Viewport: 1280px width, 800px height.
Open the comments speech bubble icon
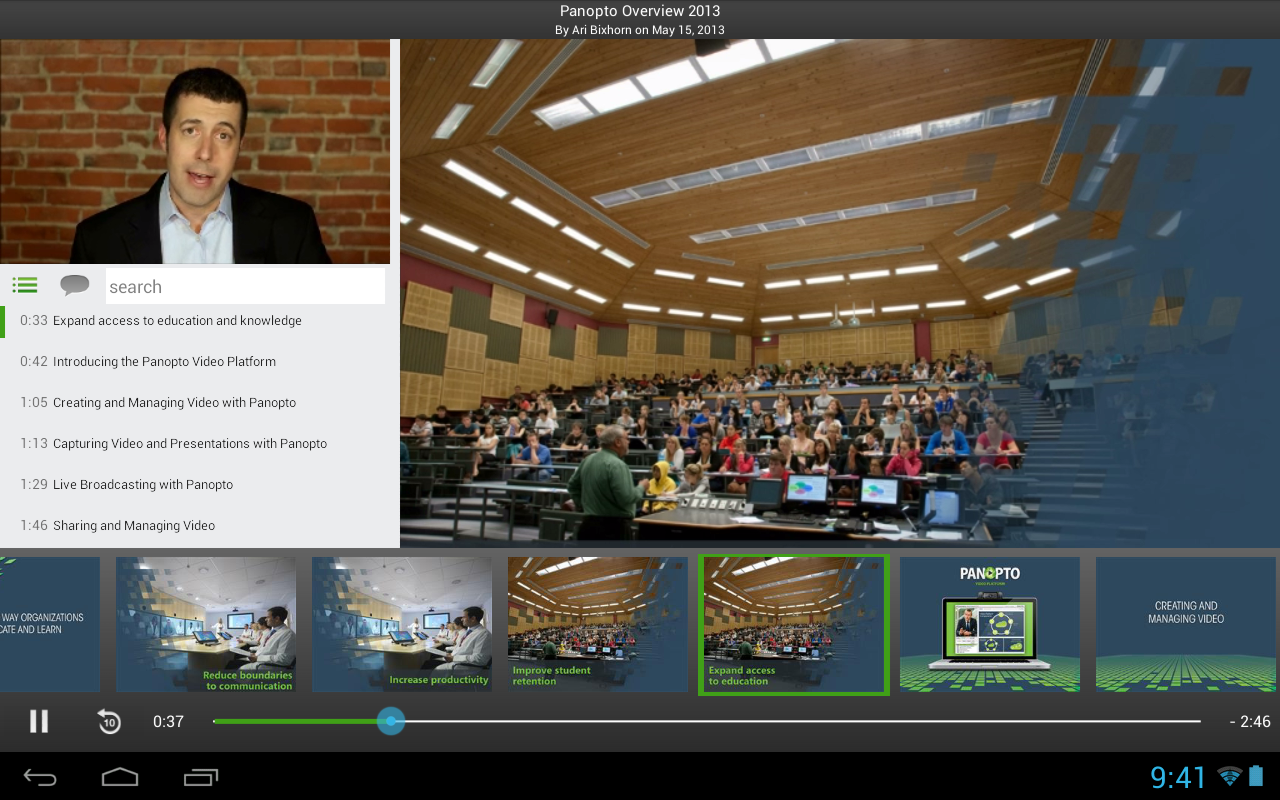click(75, 286)
